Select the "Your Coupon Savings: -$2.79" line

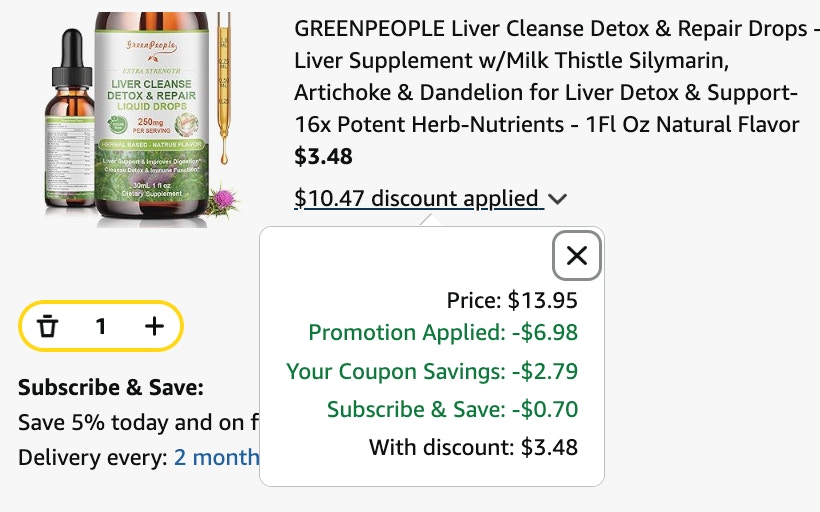(x=432, y=371)
